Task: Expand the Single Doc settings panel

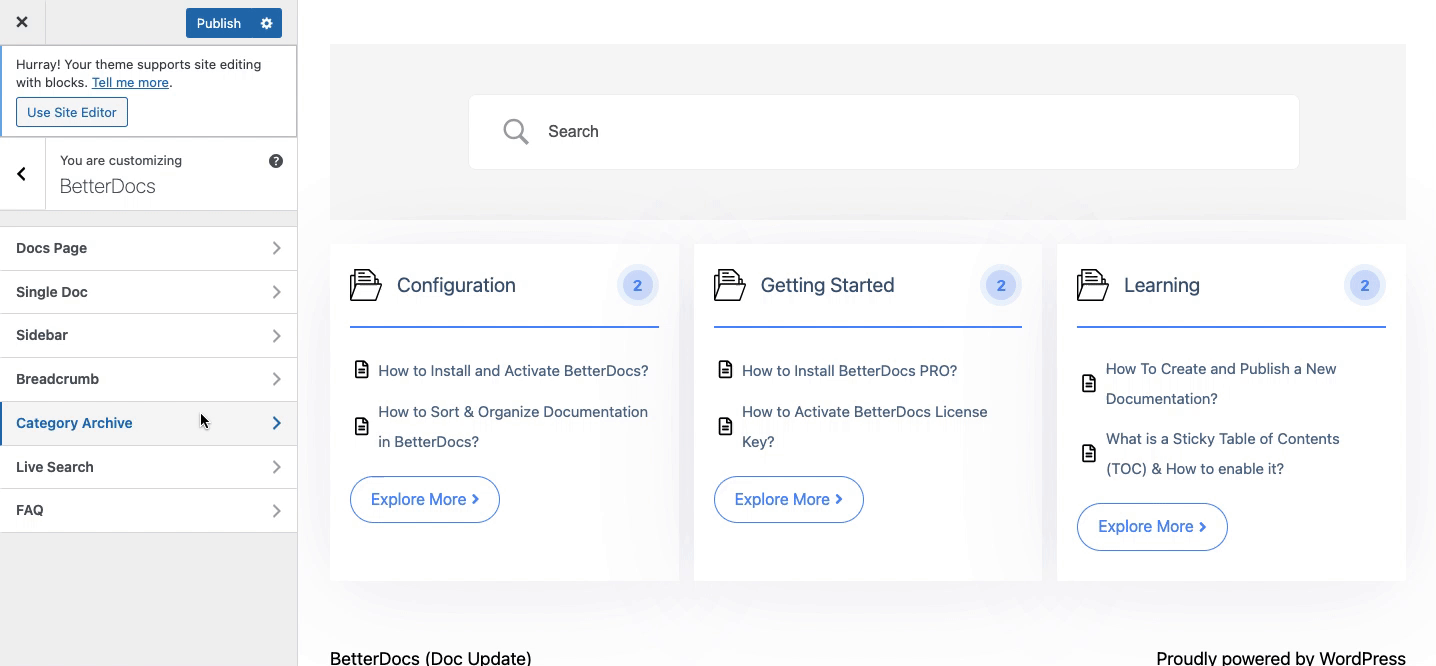Action: point(148,291)
